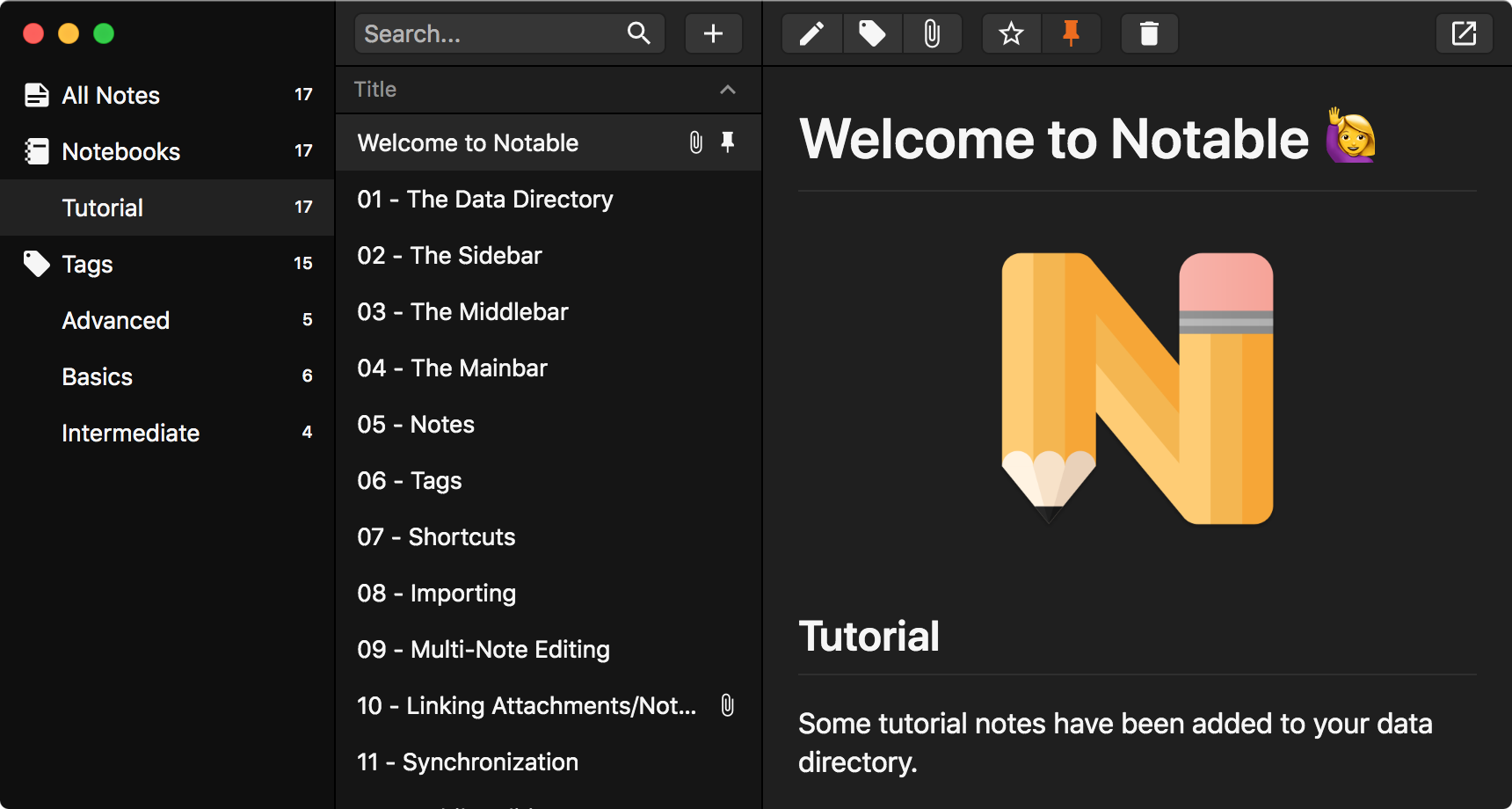Click the Notebooks icon in sidebar
This screenshot has width=1512, height=809.
click(36, 151)
